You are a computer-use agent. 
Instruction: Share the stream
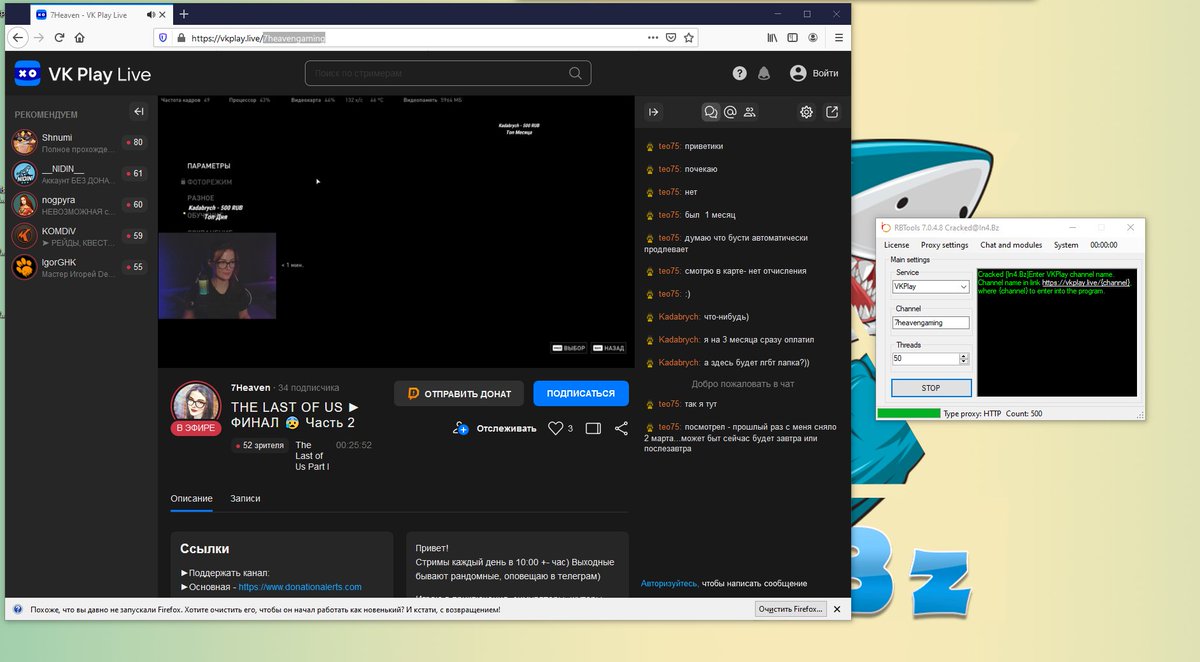pos(621,428)
